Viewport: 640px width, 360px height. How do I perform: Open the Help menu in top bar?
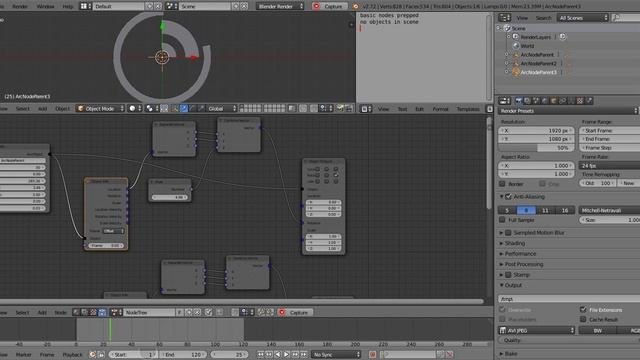(x=68, y=6)
